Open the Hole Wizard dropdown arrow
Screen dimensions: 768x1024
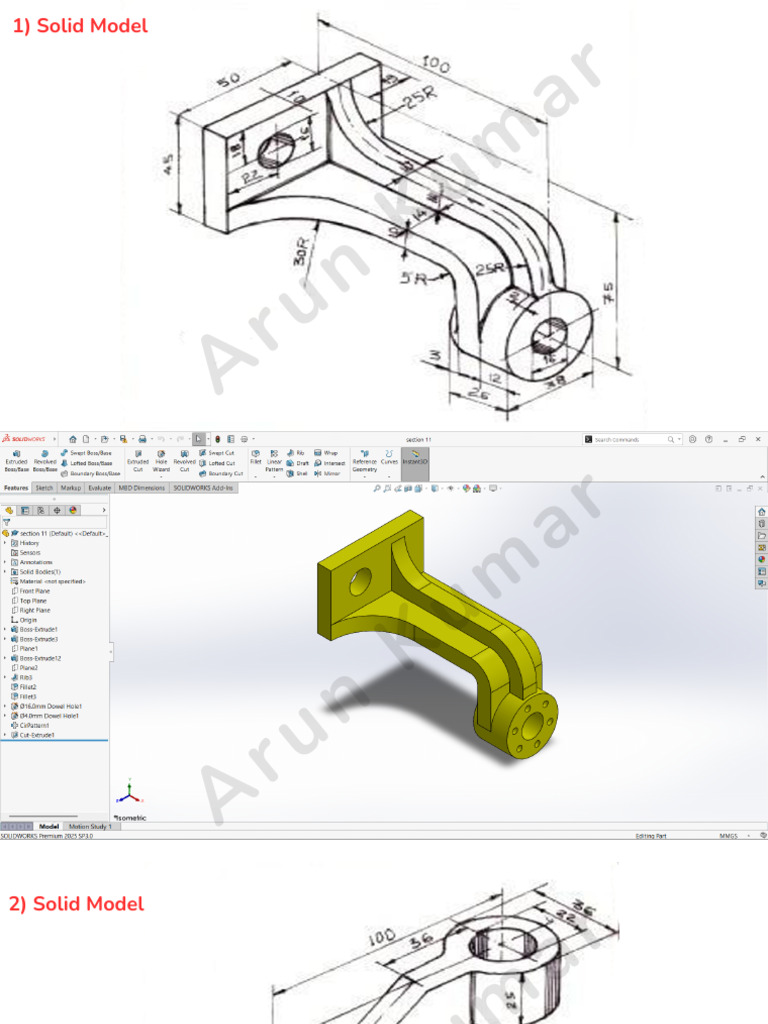(x=161, y=476)
